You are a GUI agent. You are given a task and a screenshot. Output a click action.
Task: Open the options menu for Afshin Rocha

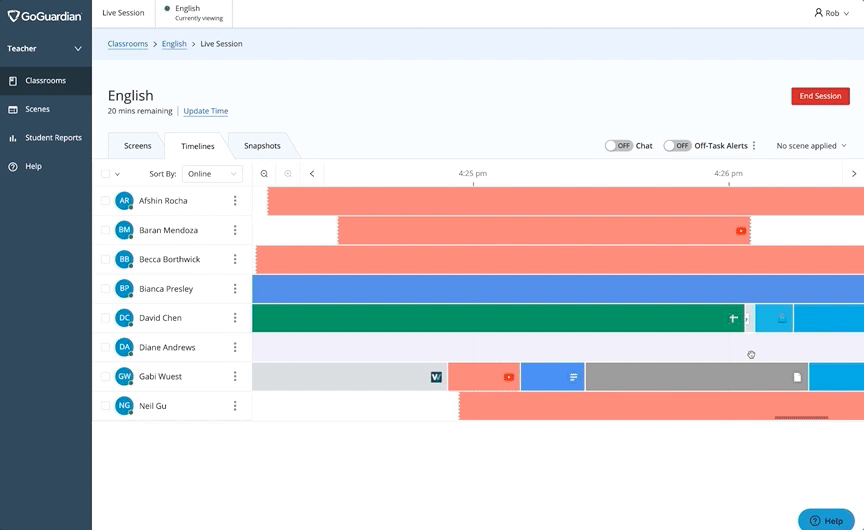[x=235, y=201]
